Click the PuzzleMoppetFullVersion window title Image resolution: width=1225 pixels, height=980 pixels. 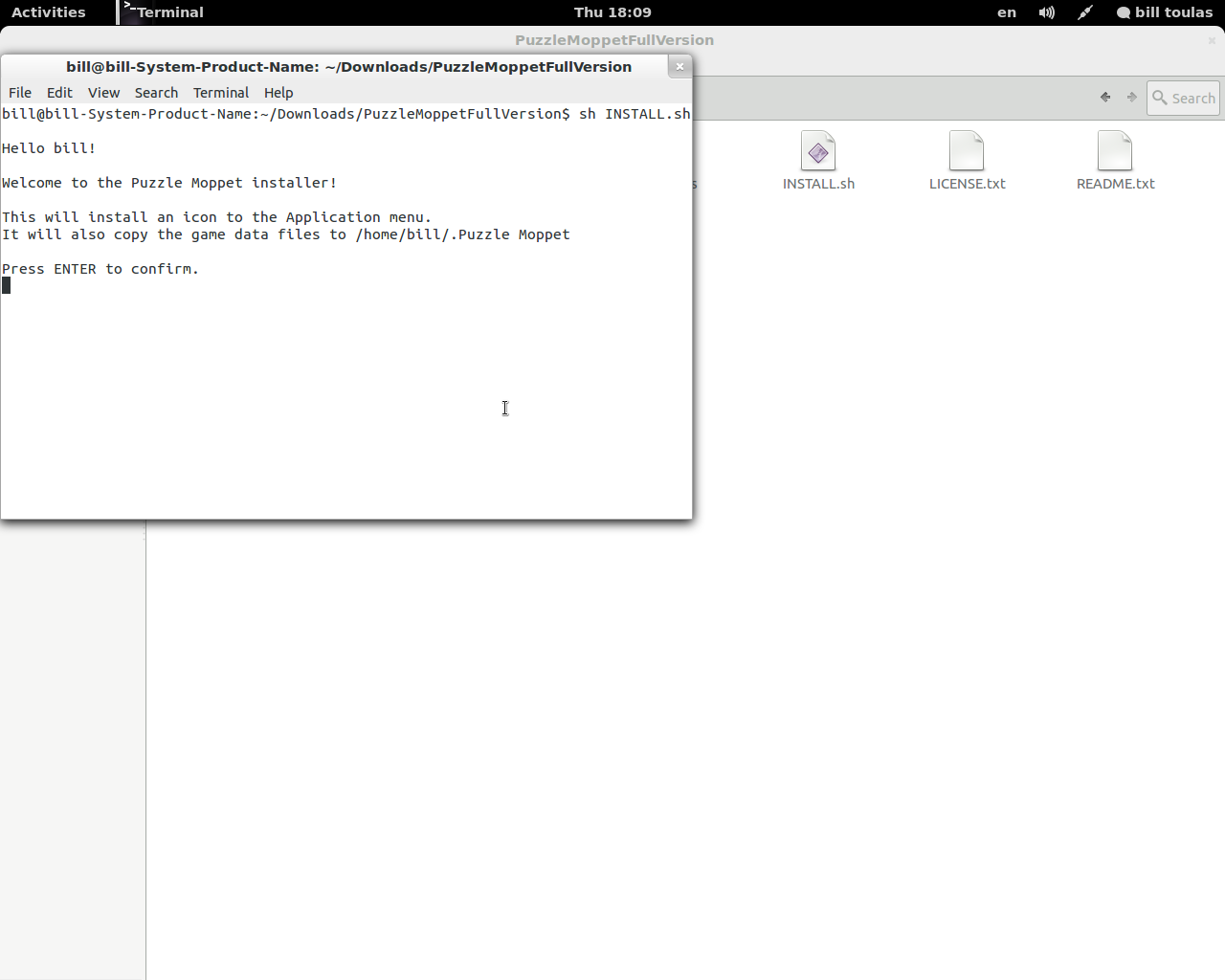tap(614, 40)
